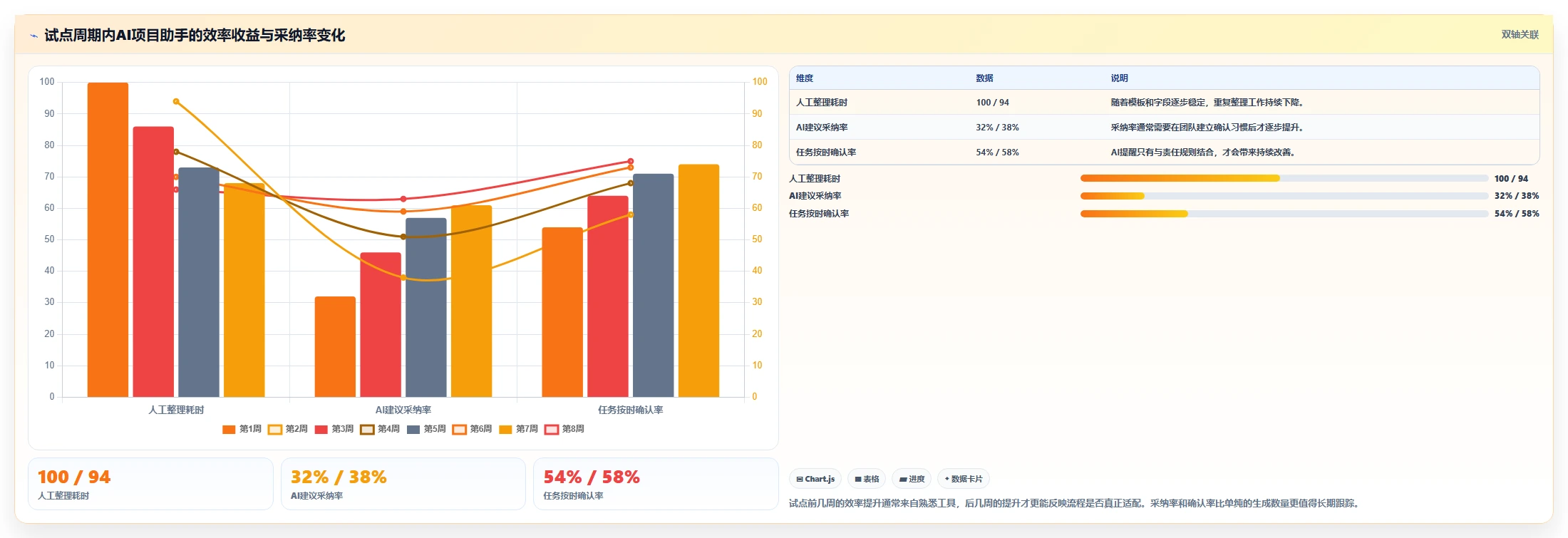Click the chart x-axis label 人工整理耗时
Image resolution: width=1568 pixels, height=538 pixels.
pos(176,410)
